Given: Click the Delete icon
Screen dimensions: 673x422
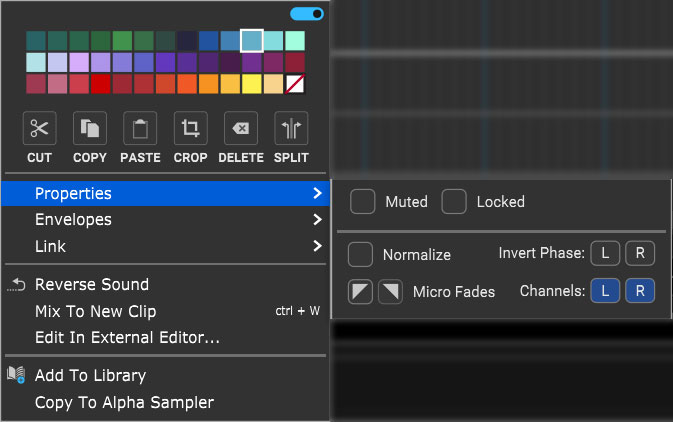Looking at the screenshot, I should point(241,128).
